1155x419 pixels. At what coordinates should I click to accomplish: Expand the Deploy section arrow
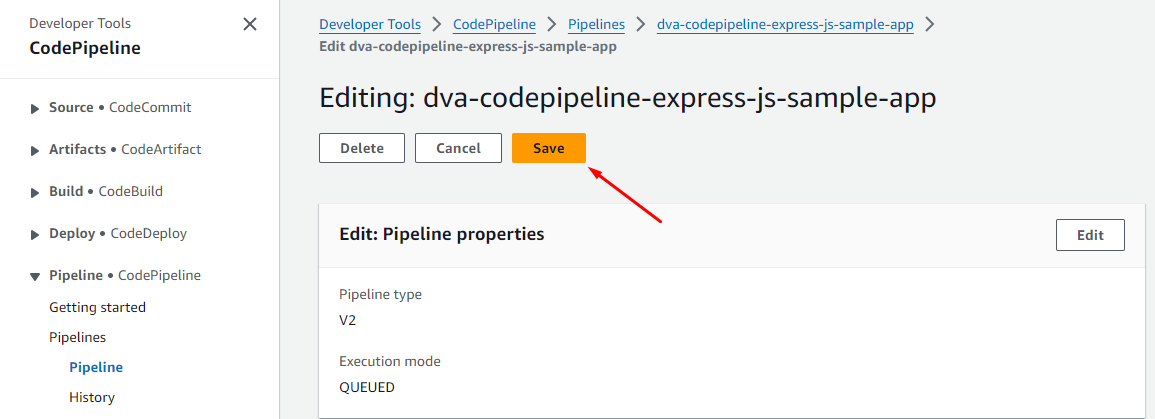point(36,234)
